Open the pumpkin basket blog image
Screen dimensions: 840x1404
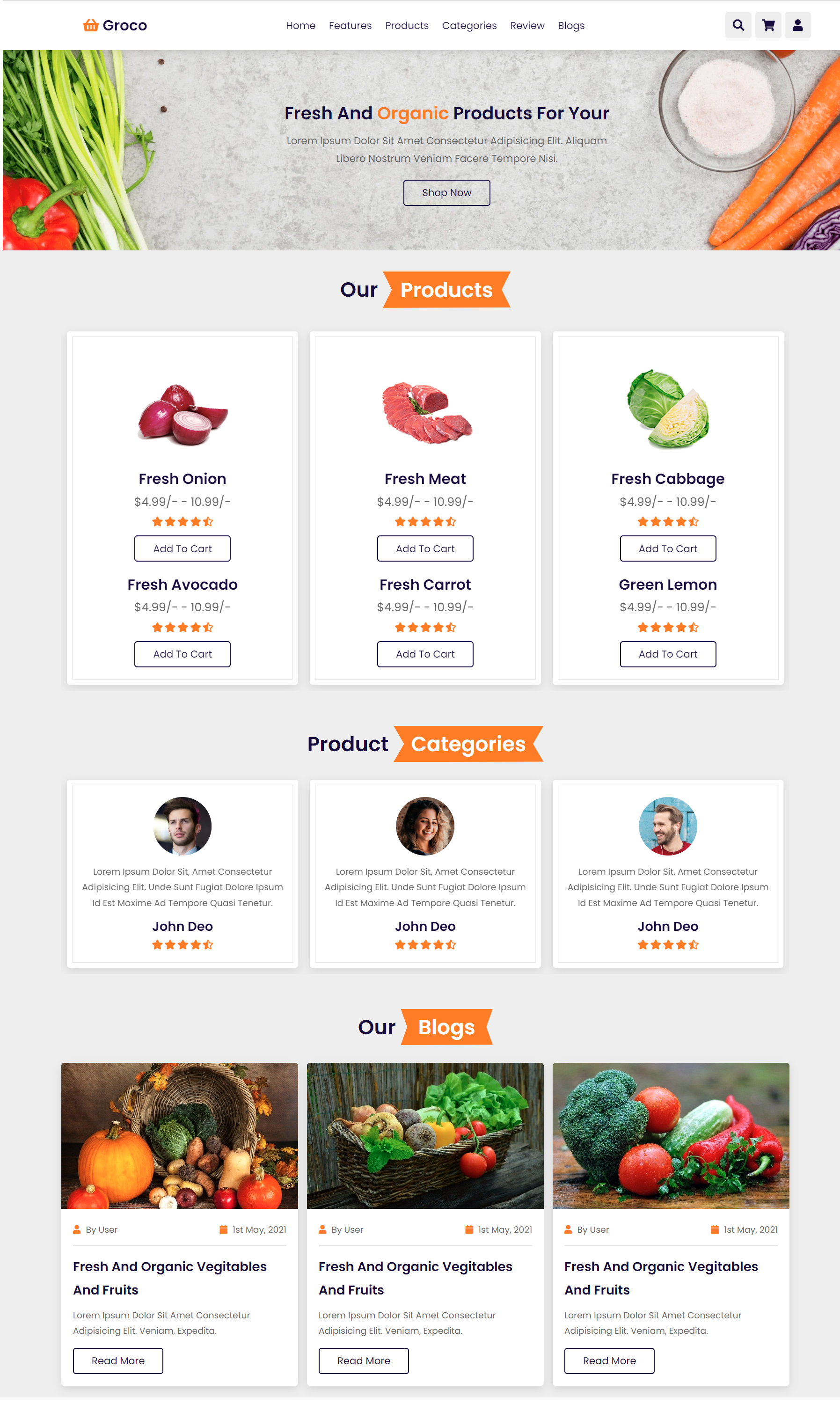point(179,1136)
